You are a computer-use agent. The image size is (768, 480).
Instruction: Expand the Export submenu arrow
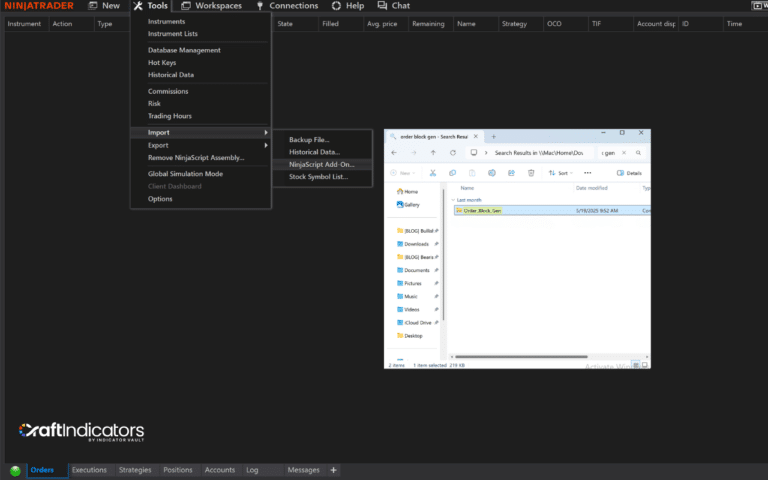point(266,145)
